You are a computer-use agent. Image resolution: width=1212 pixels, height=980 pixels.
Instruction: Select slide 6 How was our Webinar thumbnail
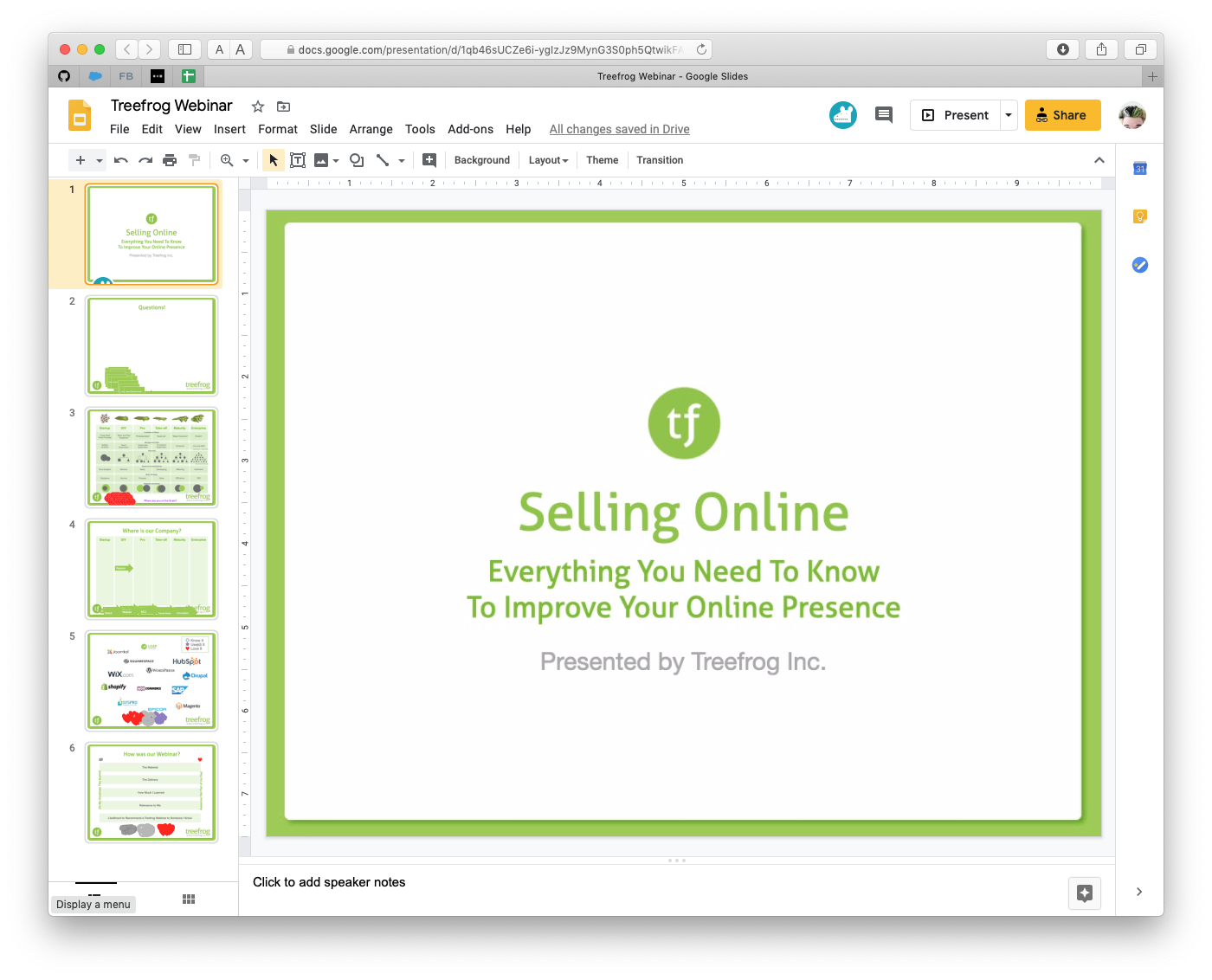[x=151, y=793]
